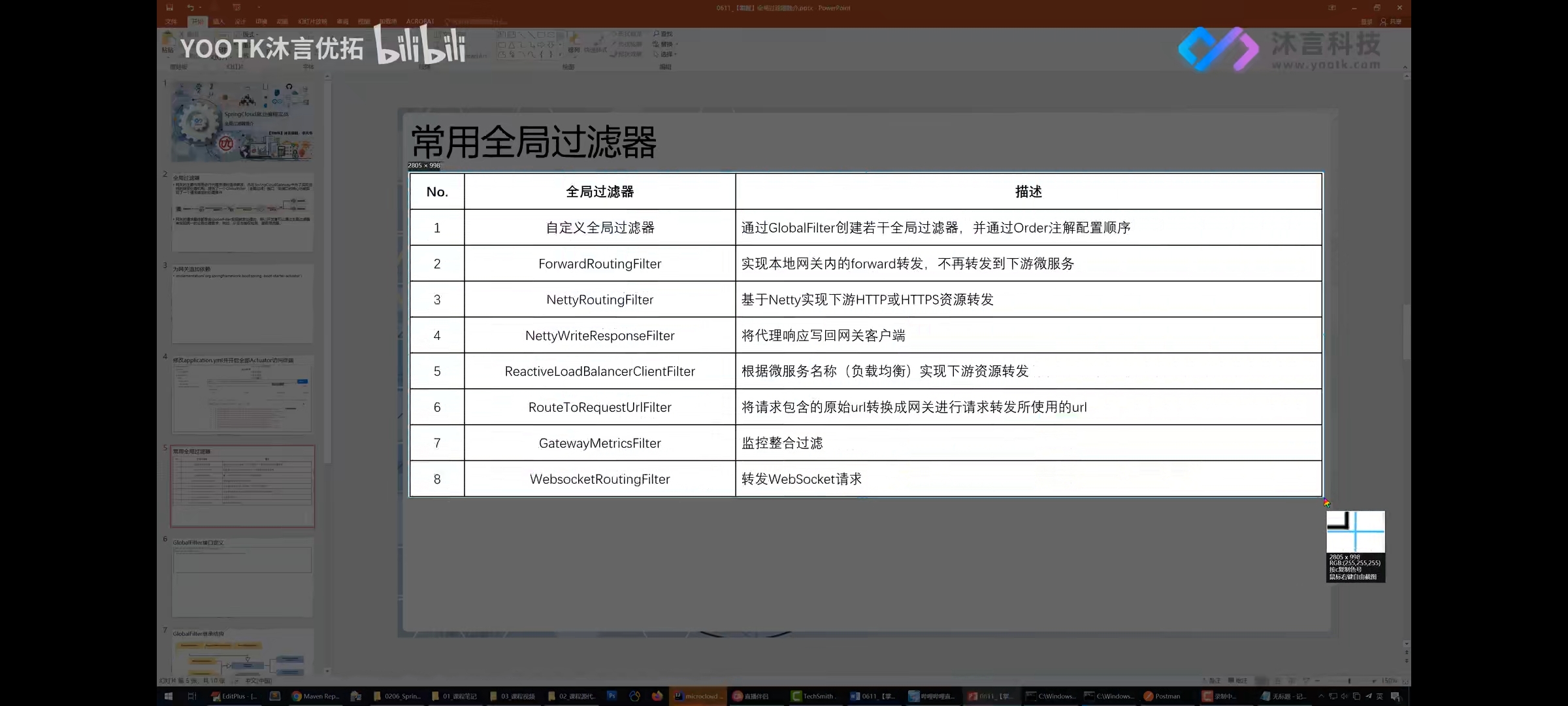Click Fit slide to window button
Image resolution: width=1568 pixels, height=706 pixels.
[1404, 681]
